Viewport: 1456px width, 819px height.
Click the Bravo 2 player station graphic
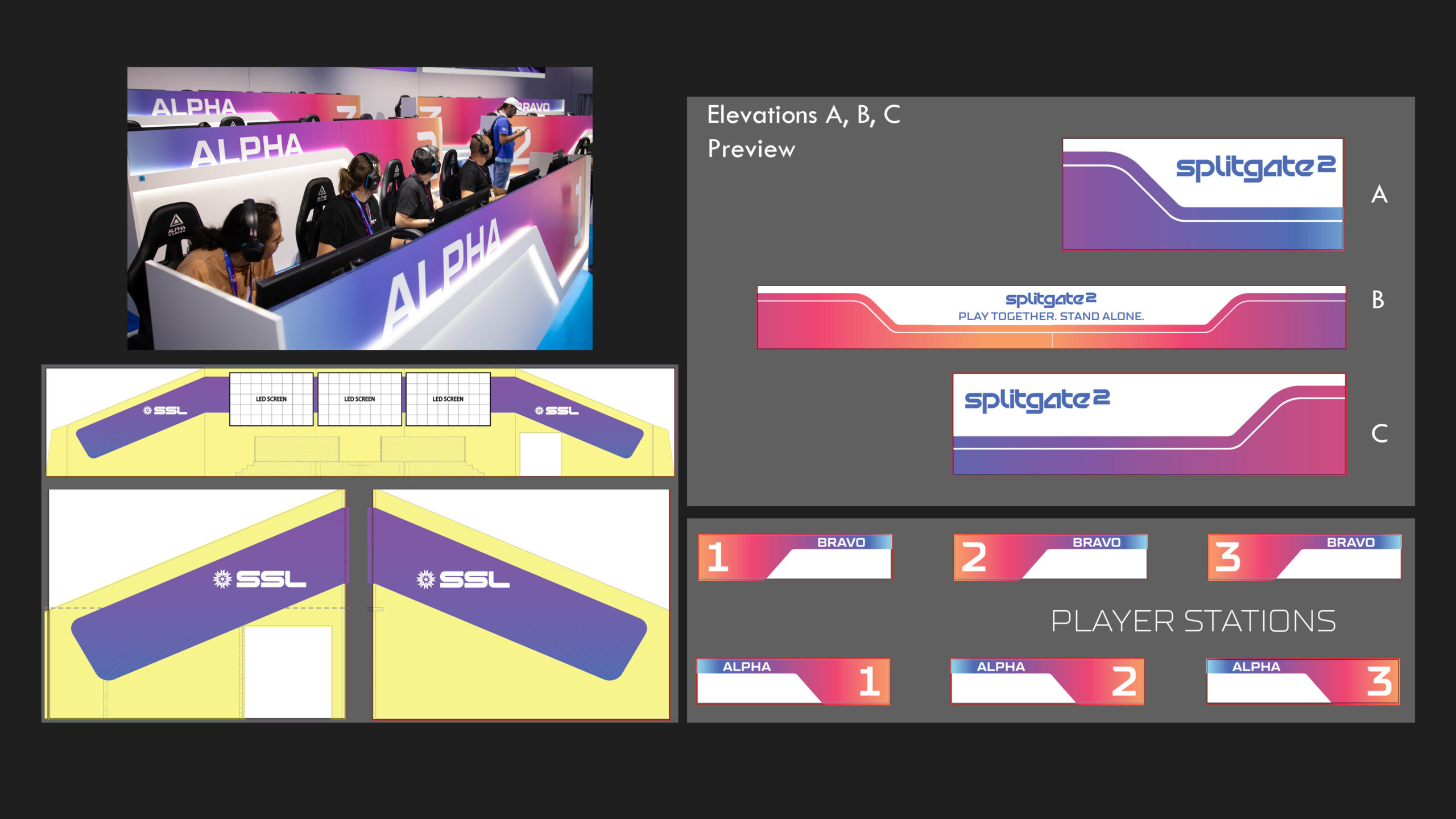tap(1050, 557)
